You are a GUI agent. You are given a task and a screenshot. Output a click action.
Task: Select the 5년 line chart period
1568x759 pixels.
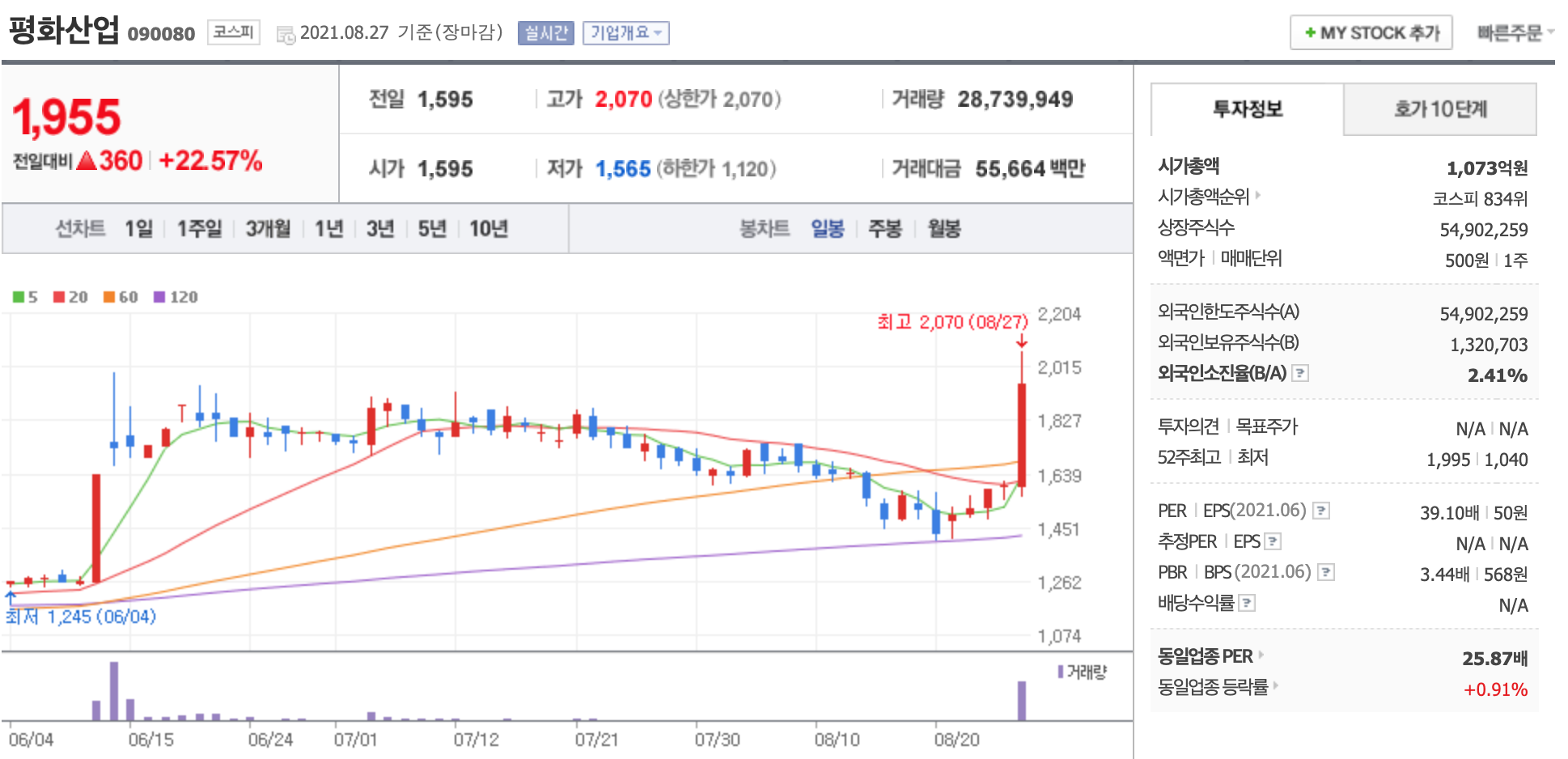[432, 229]
